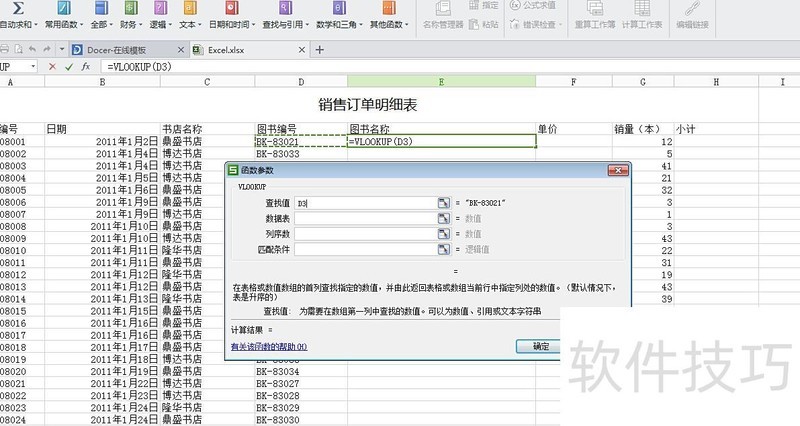Click the 匹配条件 input field

tap(366, 249)
